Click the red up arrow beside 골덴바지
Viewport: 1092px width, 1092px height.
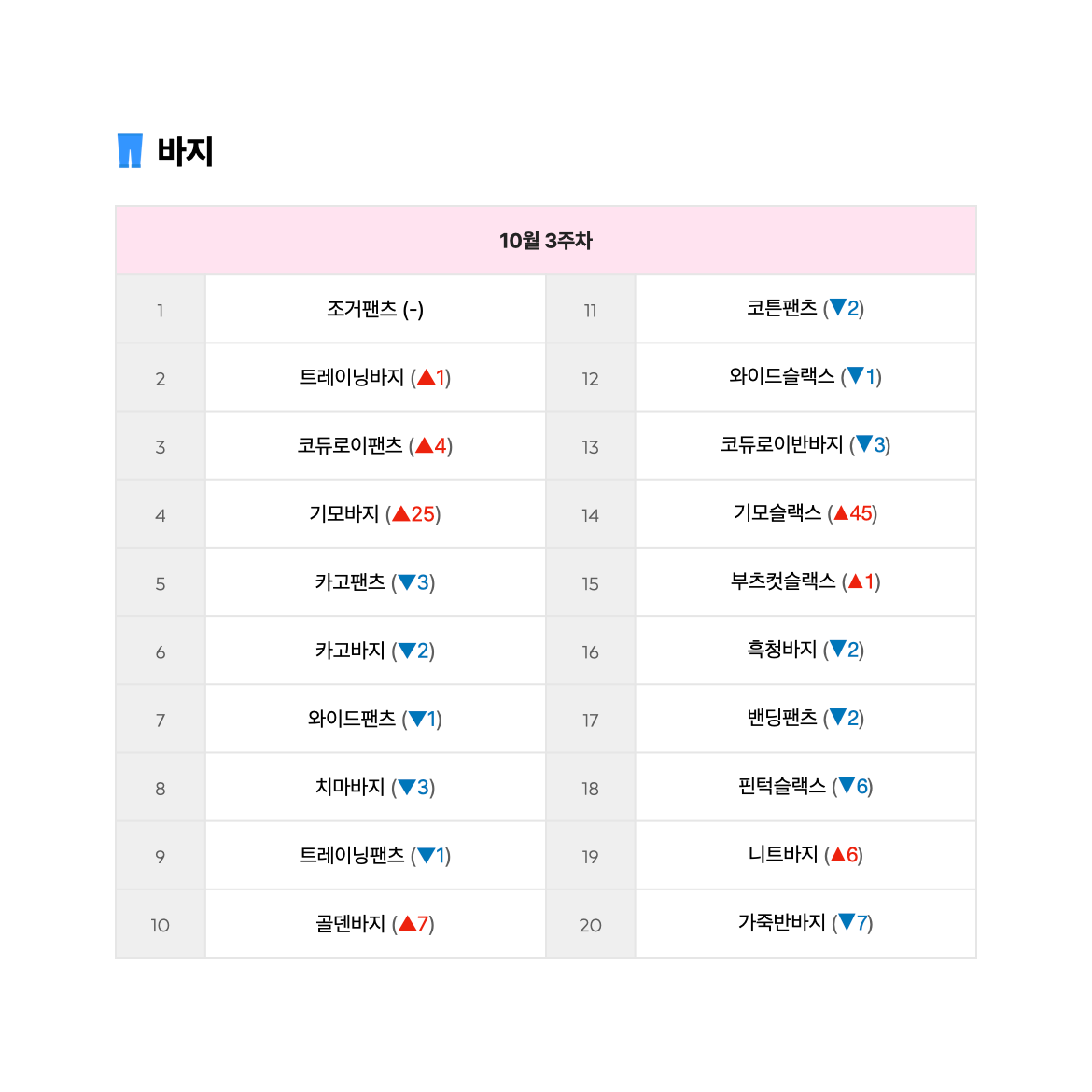408,923
